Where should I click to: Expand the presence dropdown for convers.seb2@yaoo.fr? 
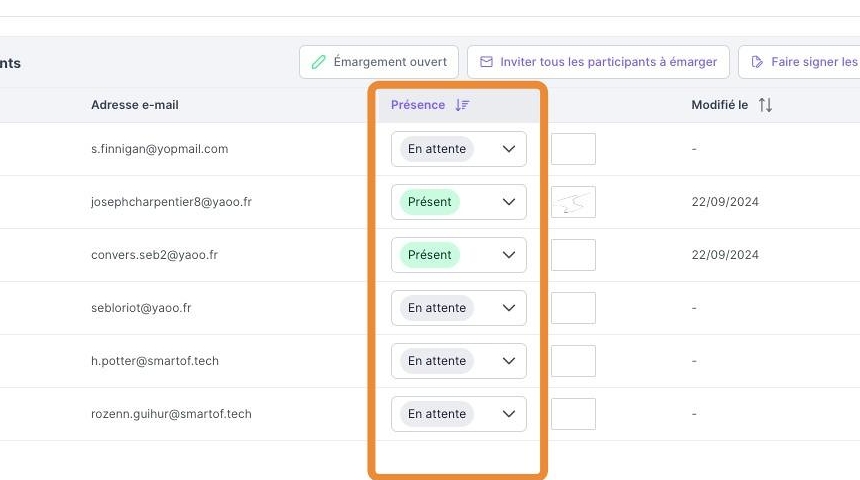point(509,255)
